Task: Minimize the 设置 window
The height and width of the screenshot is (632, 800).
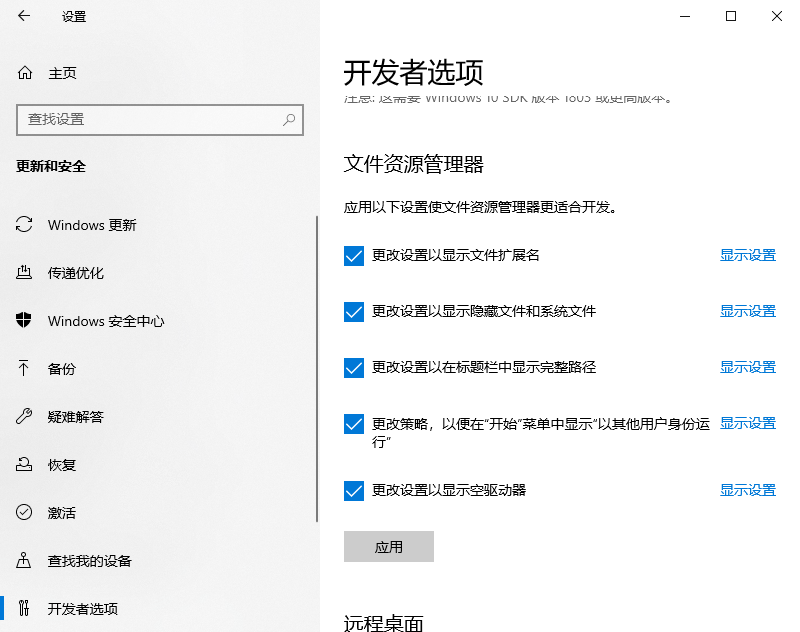Action: click(685, 16)
